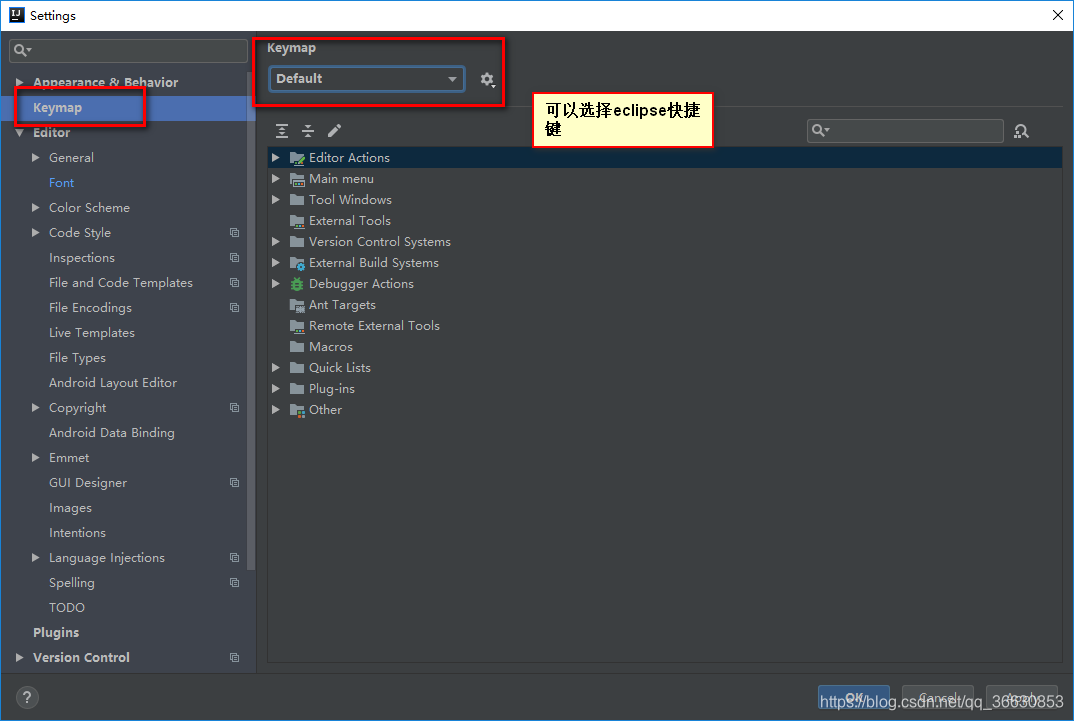Screen dimensions: 1074x721
Task: Open File Types settings
Action: 77,358
